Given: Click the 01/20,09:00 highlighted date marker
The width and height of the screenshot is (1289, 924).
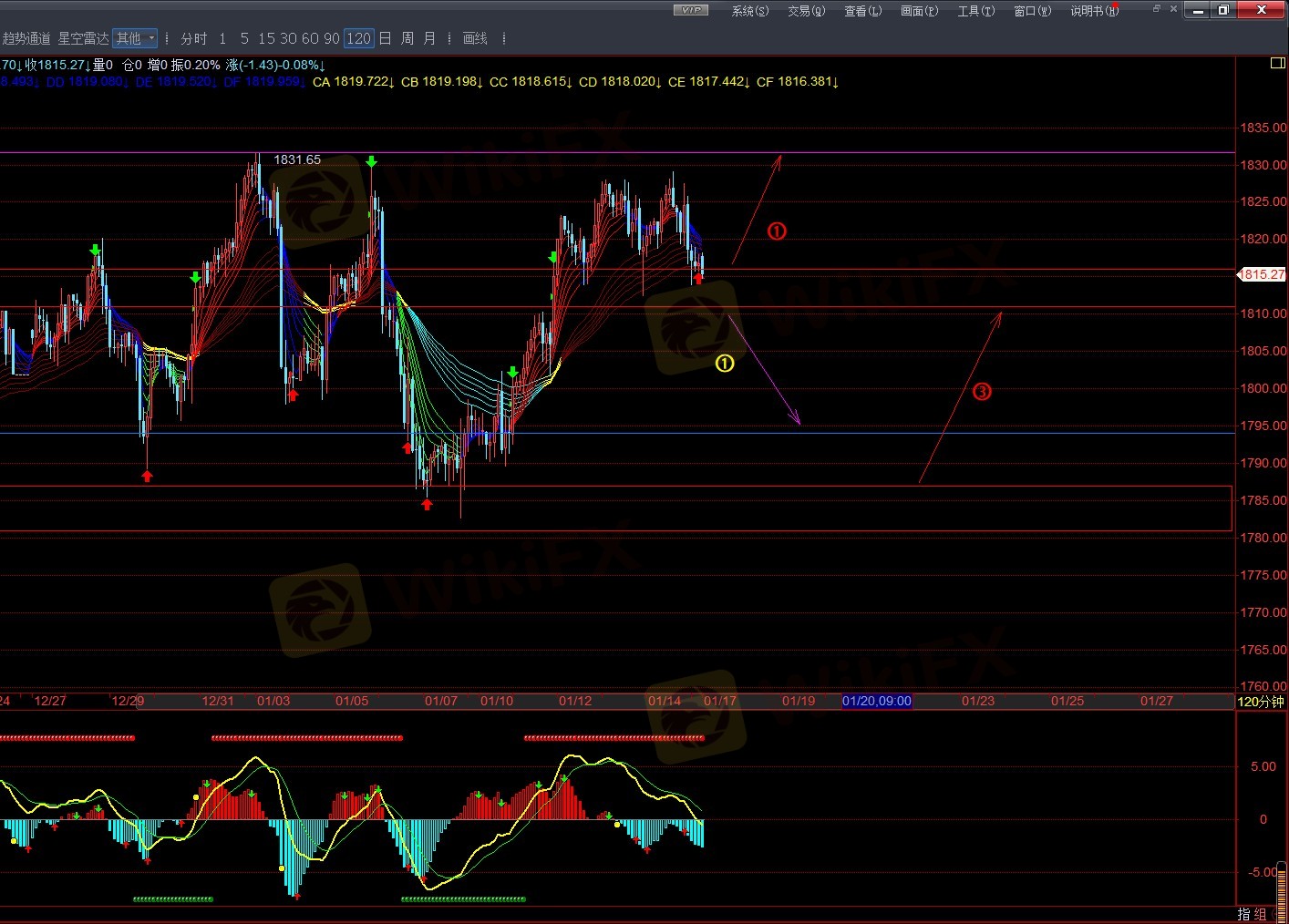Looking at the screenshot, I should pyautogui.click(x=876, y=701).
